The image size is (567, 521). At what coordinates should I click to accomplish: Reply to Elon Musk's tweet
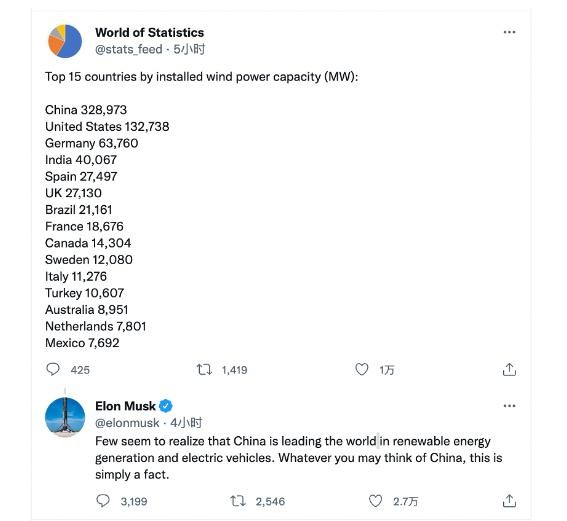coord(103,501)
